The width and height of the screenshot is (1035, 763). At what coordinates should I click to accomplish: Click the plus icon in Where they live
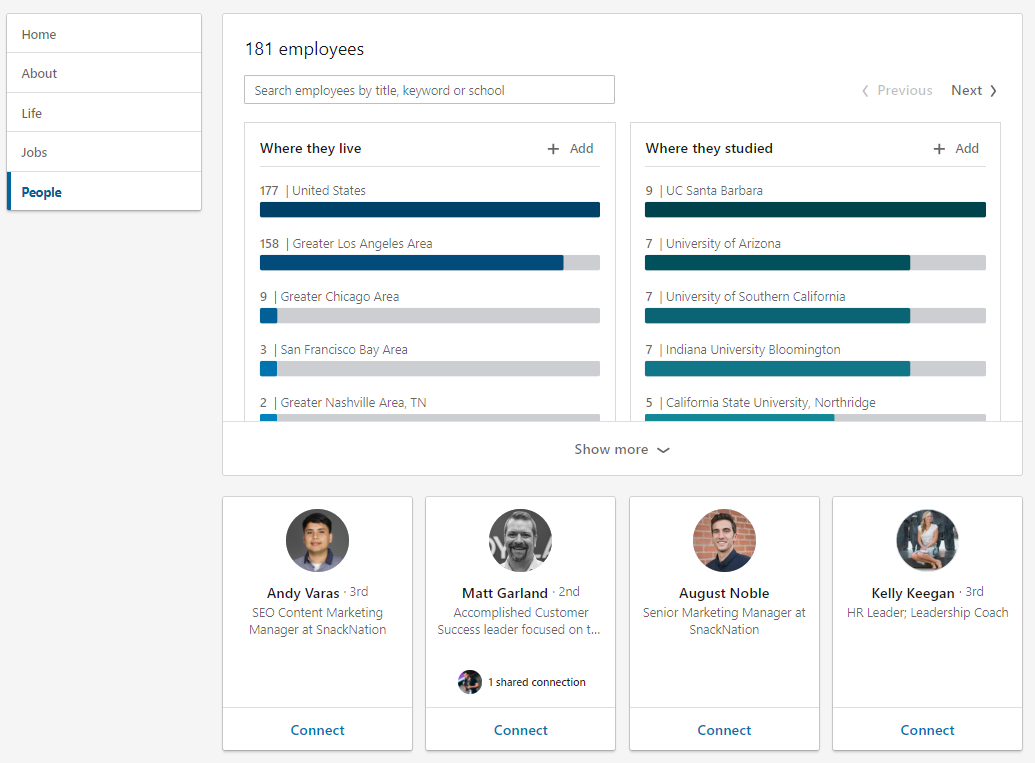pos(554,149)
